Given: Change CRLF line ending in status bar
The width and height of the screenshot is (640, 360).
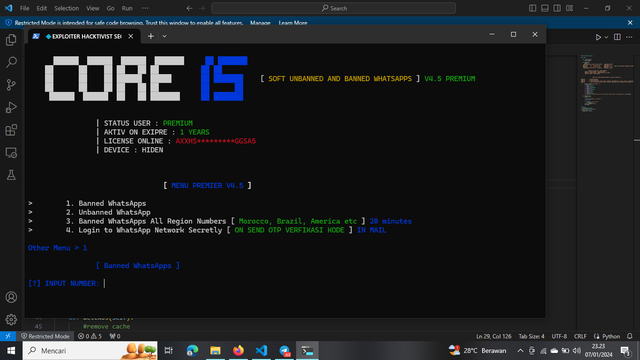Looking at the screenshot, I should [x=580, y=336].
